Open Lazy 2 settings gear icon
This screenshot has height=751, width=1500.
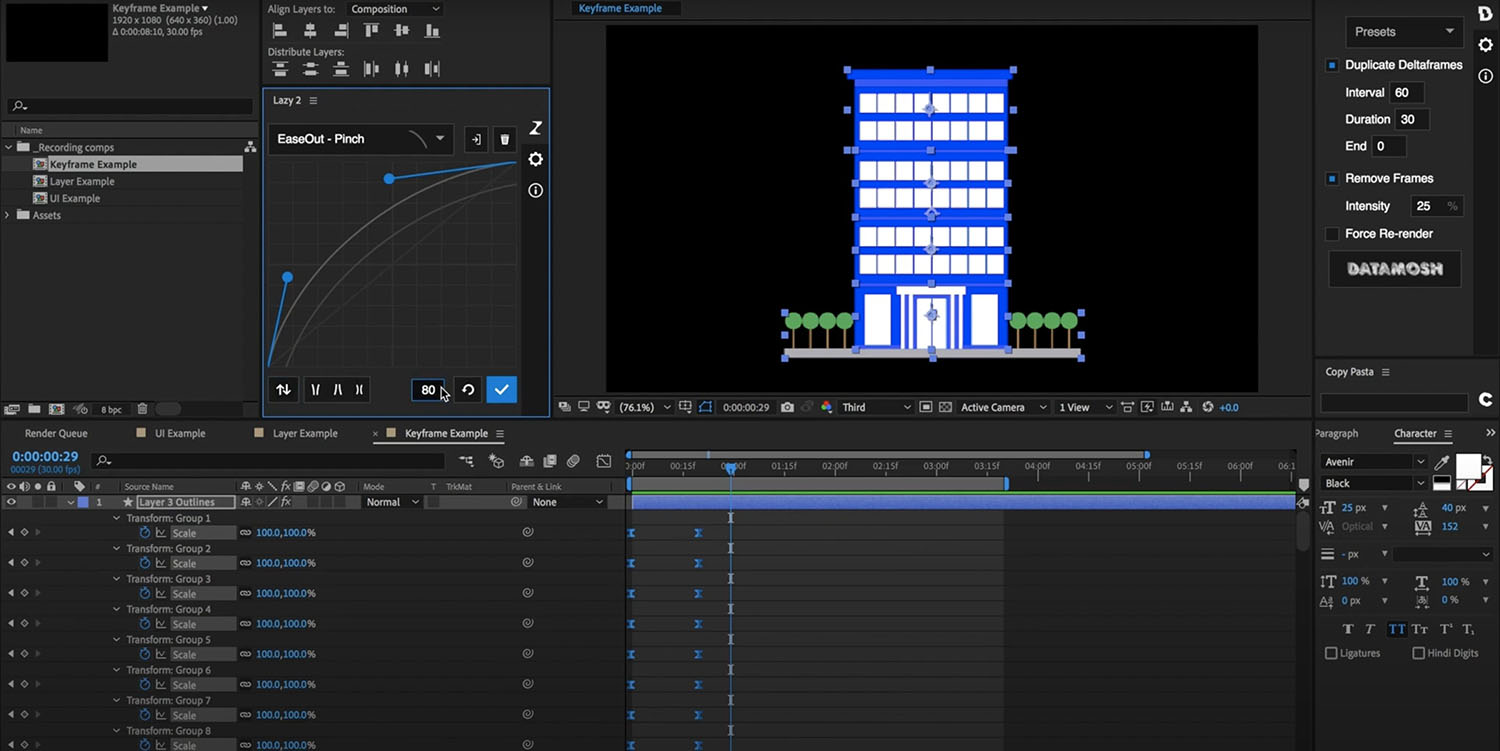[x=536, y=160]
